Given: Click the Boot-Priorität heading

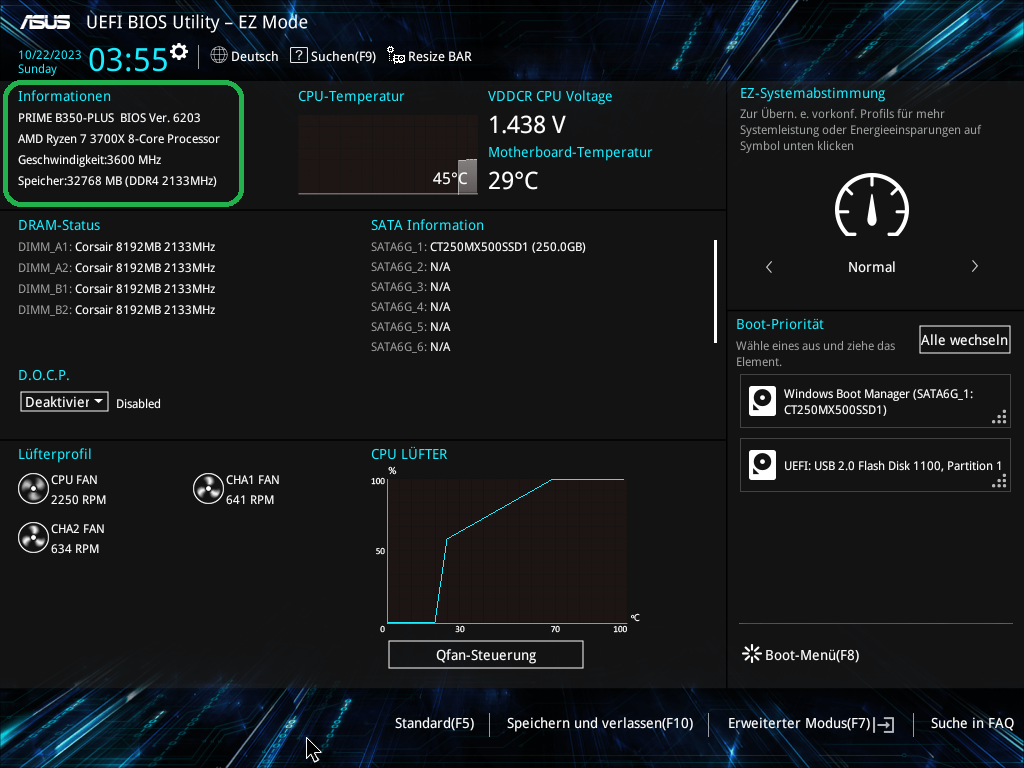Looking at the screenshot, I should [780, 324].
